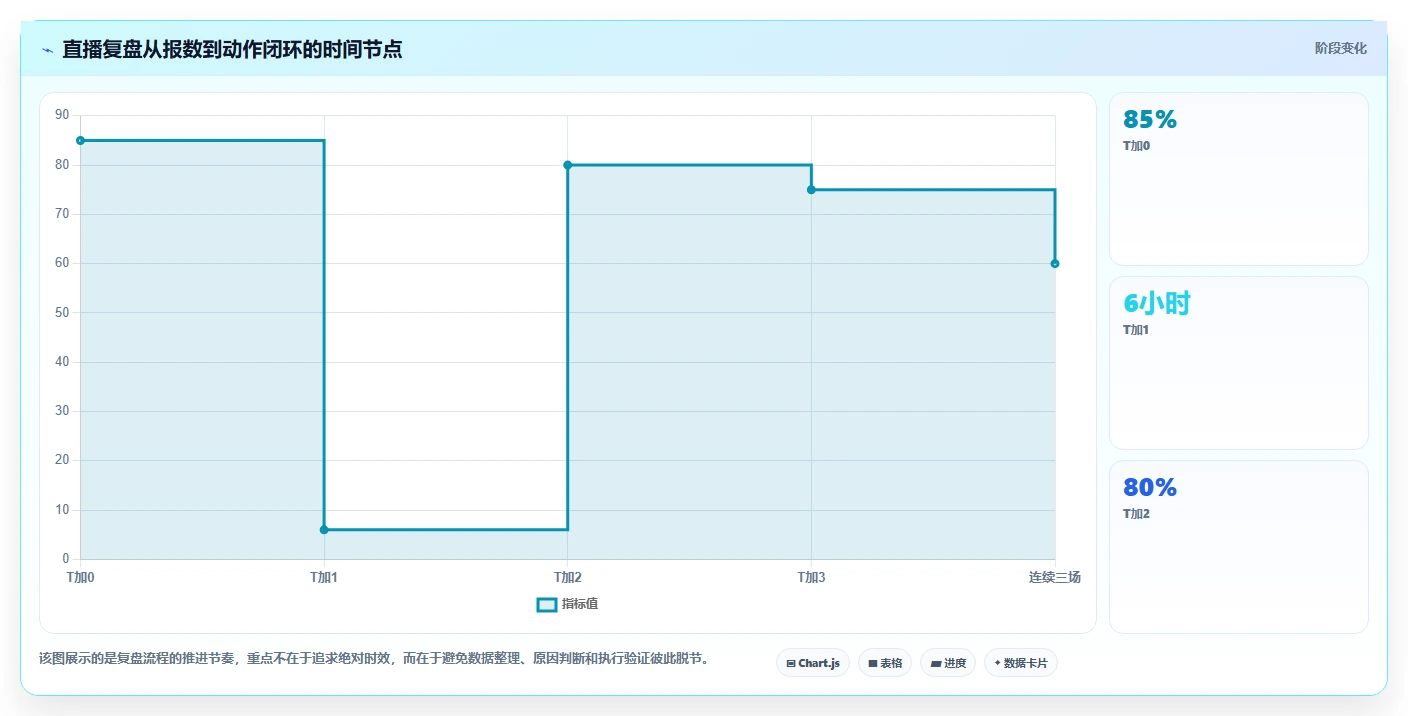This screenshot has width=1408, height=716.
Task: Click the chart title 直播复盘从报数到动作闭环的时间节点
Action: [x=232, y=49]
